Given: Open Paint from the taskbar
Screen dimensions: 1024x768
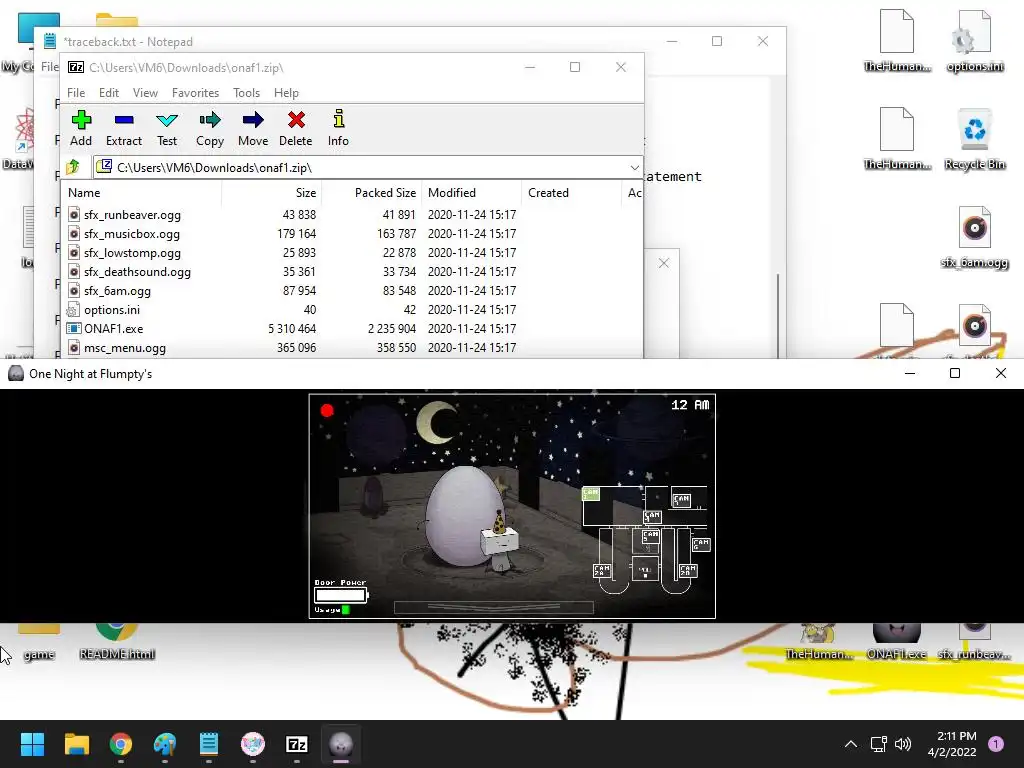Looking at the screenshot, I should [165, 744].
